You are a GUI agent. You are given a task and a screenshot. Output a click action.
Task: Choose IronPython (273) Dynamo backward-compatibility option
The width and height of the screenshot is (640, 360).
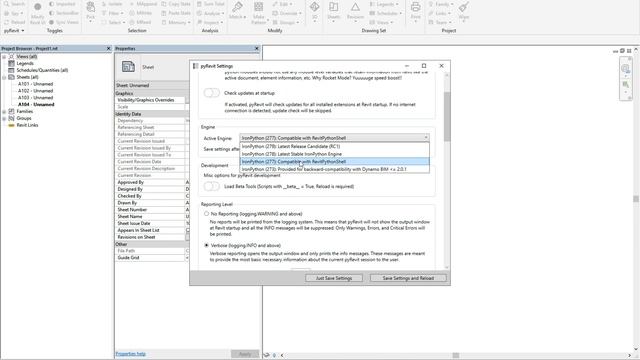tap(334, 169)
